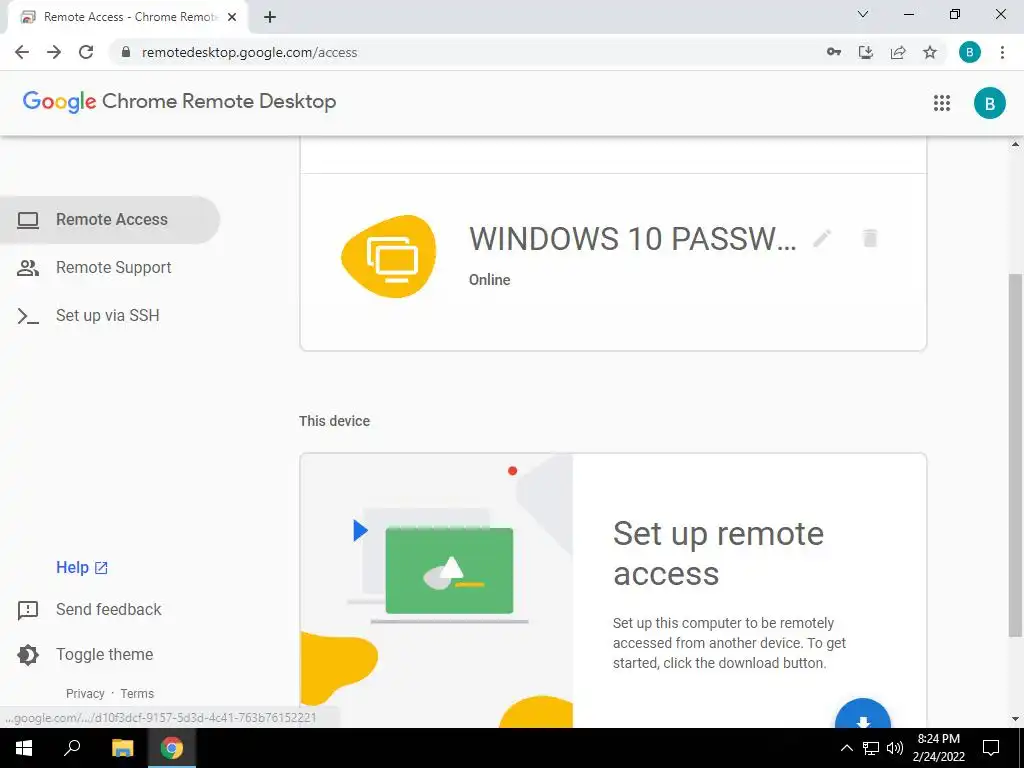Open the Help link
The image size is (1024, 768).
pos(82,568)
